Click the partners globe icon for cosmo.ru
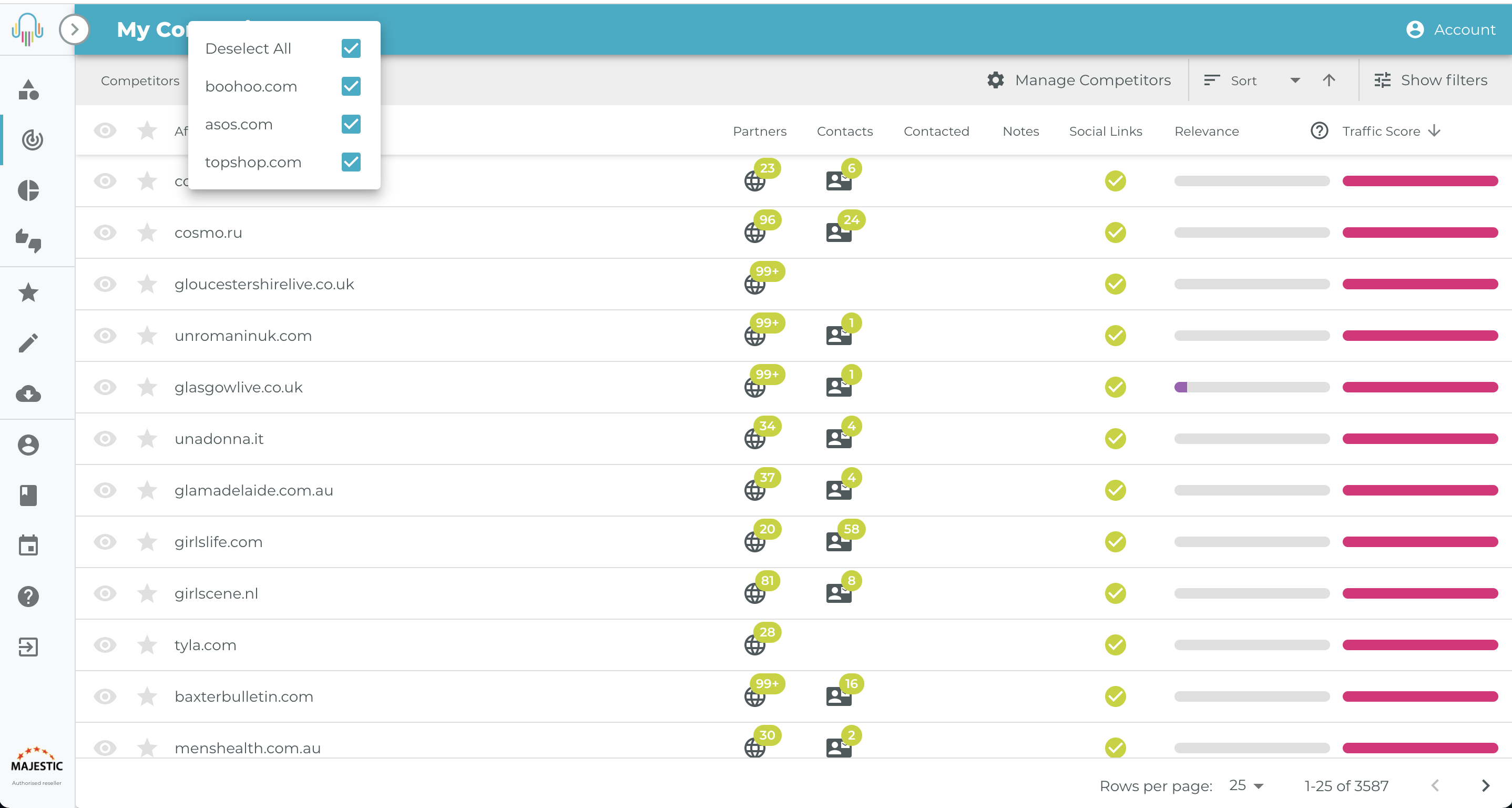 [755, 233]
